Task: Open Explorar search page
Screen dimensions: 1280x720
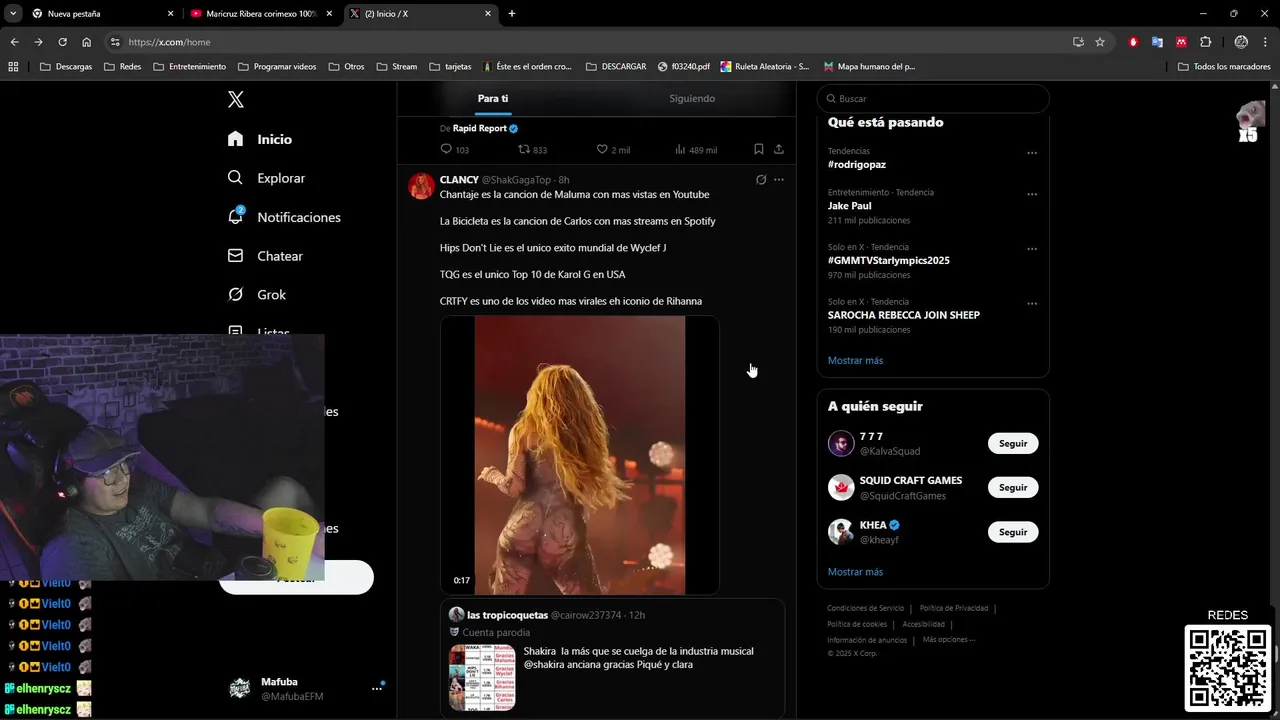Action: pyautogui.click(x=266, y=178)
